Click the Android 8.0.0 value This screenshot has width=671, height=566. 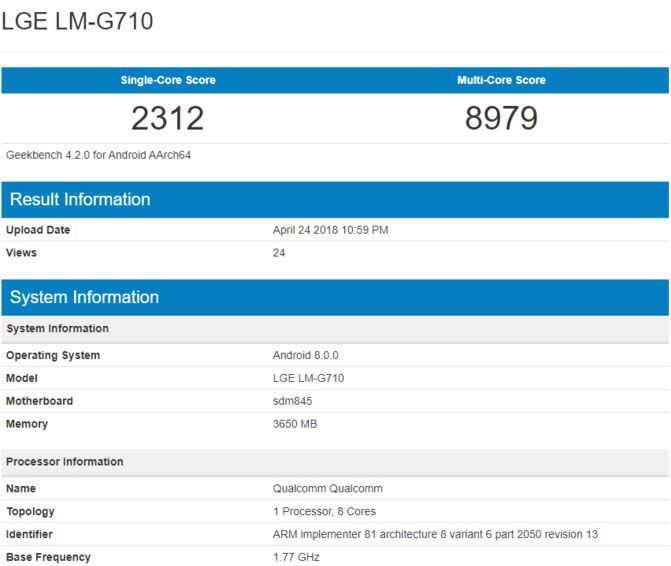pos(306,356)
